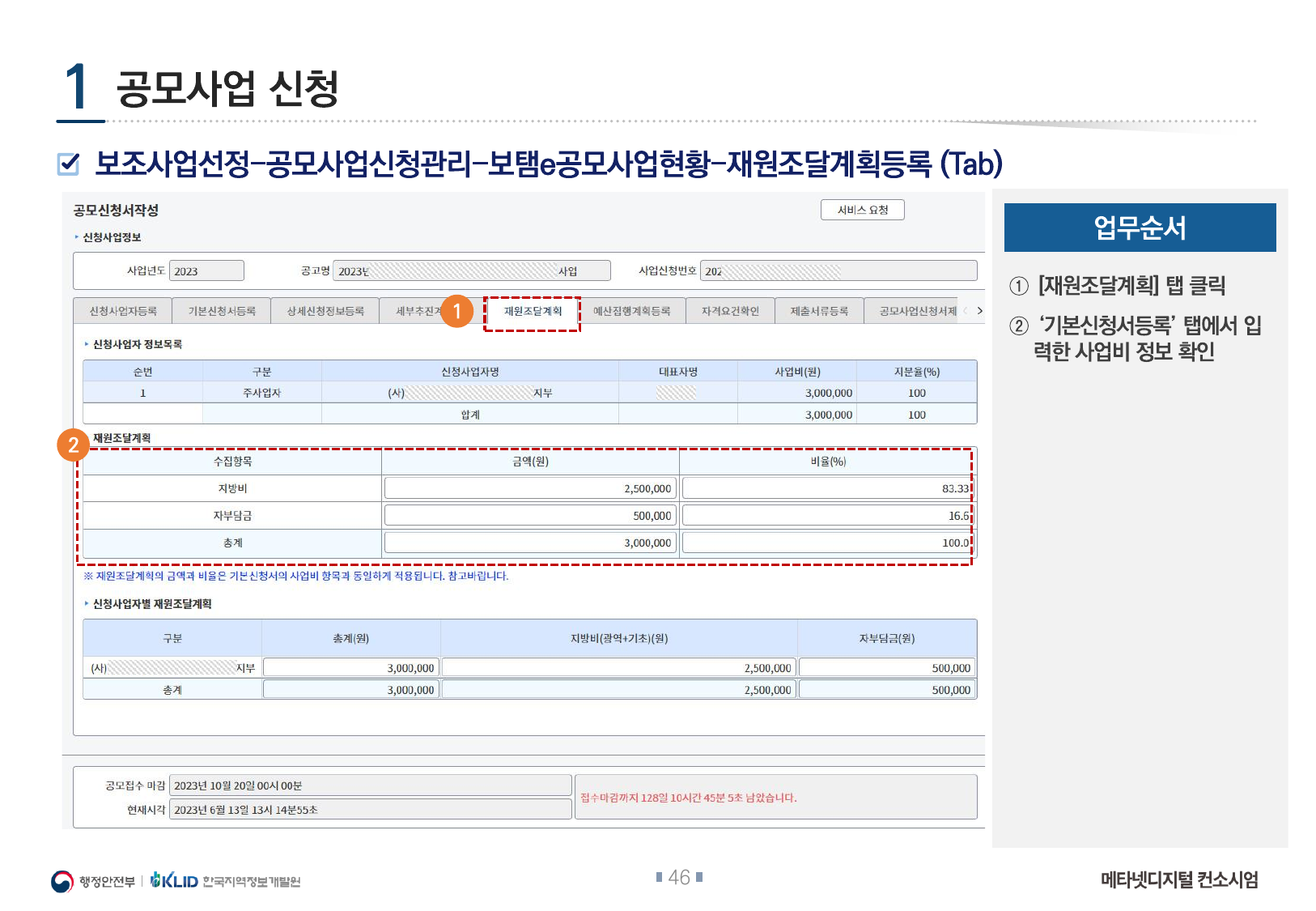Image resolution: width=1316 pixels, height=911 pixels.
Task: Click the orange step 2 marker
Action: (x=73, y=445)
